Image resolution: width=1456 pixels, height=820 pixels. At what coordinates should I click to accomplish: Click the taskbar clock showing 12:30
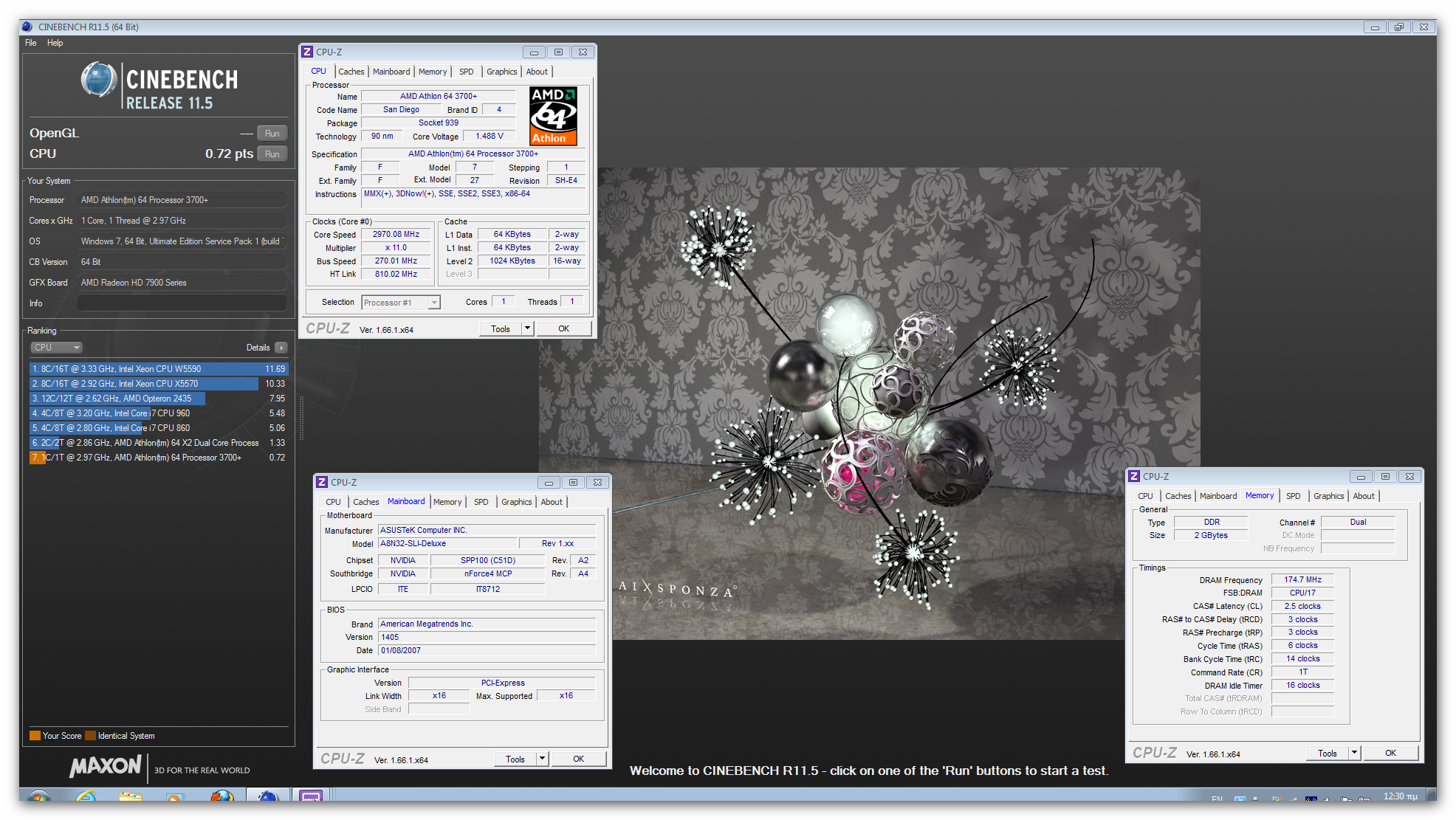[x=1400, y=796]
